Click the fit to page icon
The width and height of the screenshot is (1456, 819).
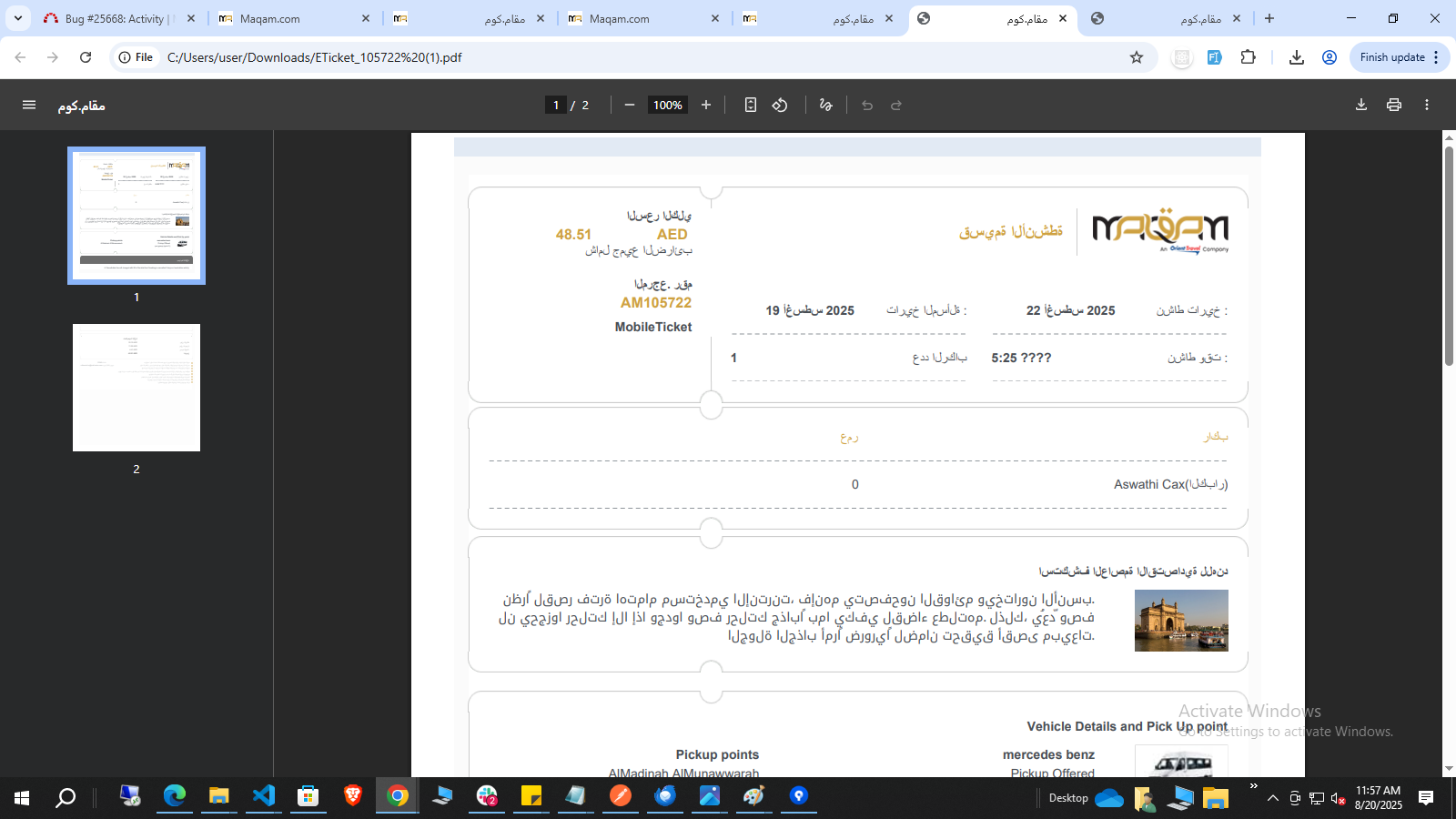(x=750, y=105)
